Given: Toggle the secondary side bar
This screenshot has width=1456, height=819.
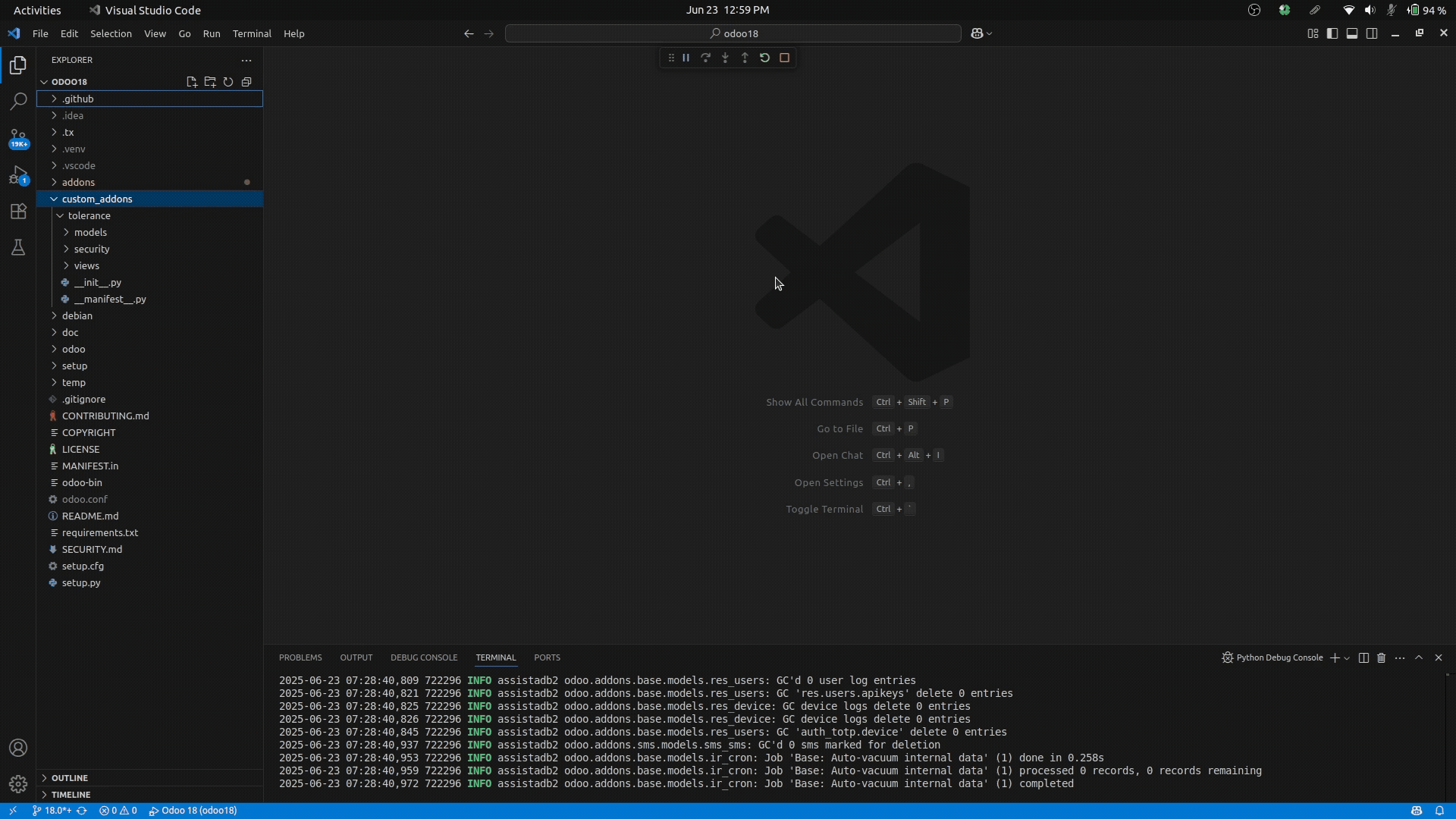Looking at the screenshot, I should [x=1372, y=33].
